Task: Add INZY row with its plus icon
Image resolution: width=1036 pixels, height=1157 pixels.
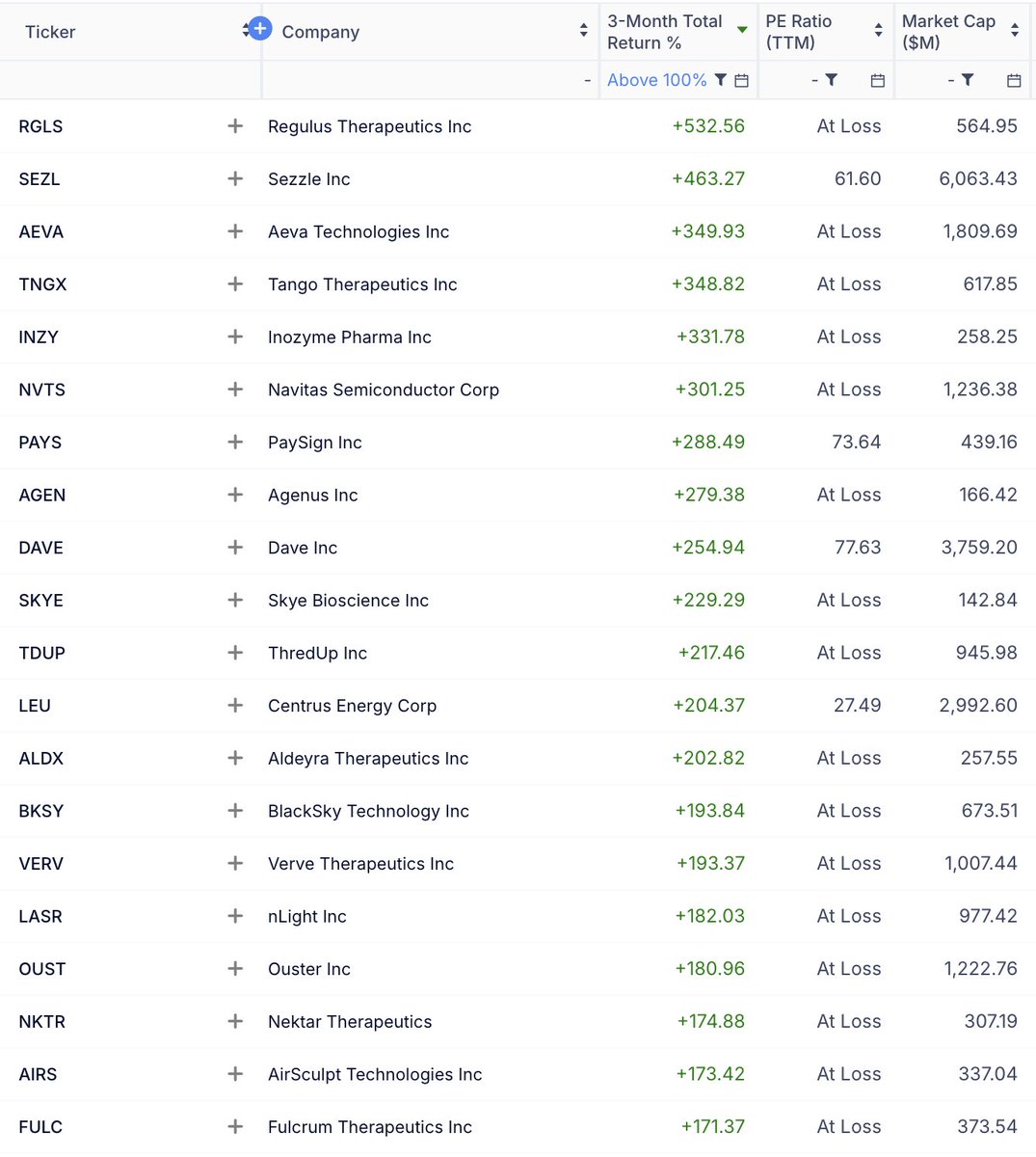Action: click(235, 336)
